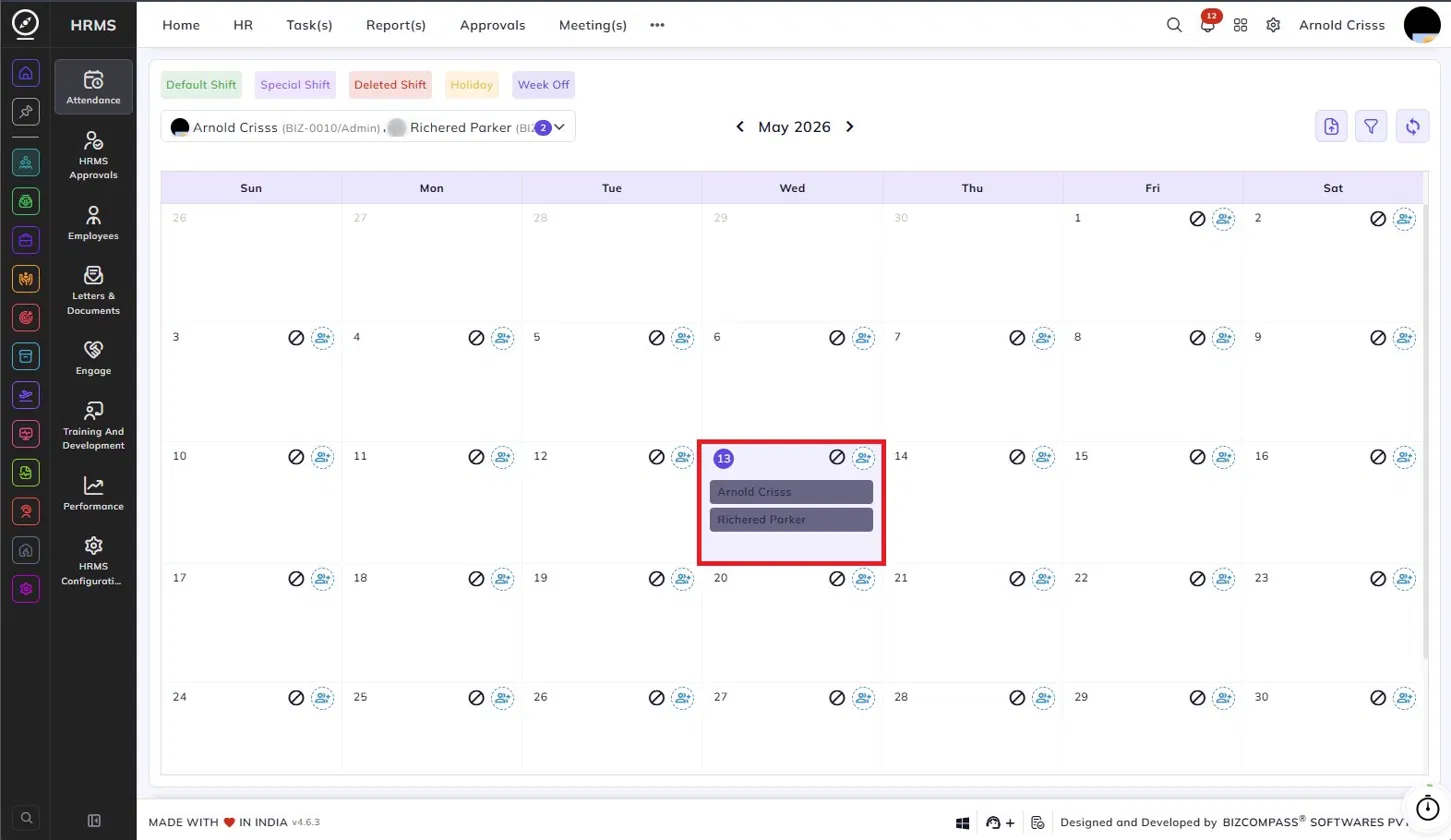Click the pin icon in left rail
Screen dimensions: 1451x840
26,111
